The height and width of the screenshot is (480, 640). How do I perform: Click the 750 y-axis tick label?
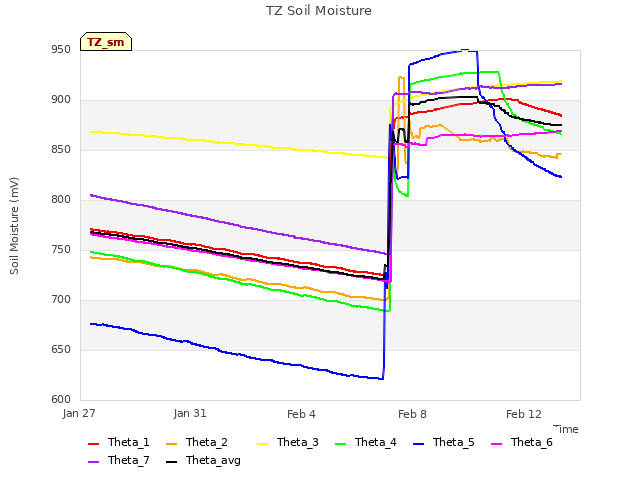click(61, 250)
